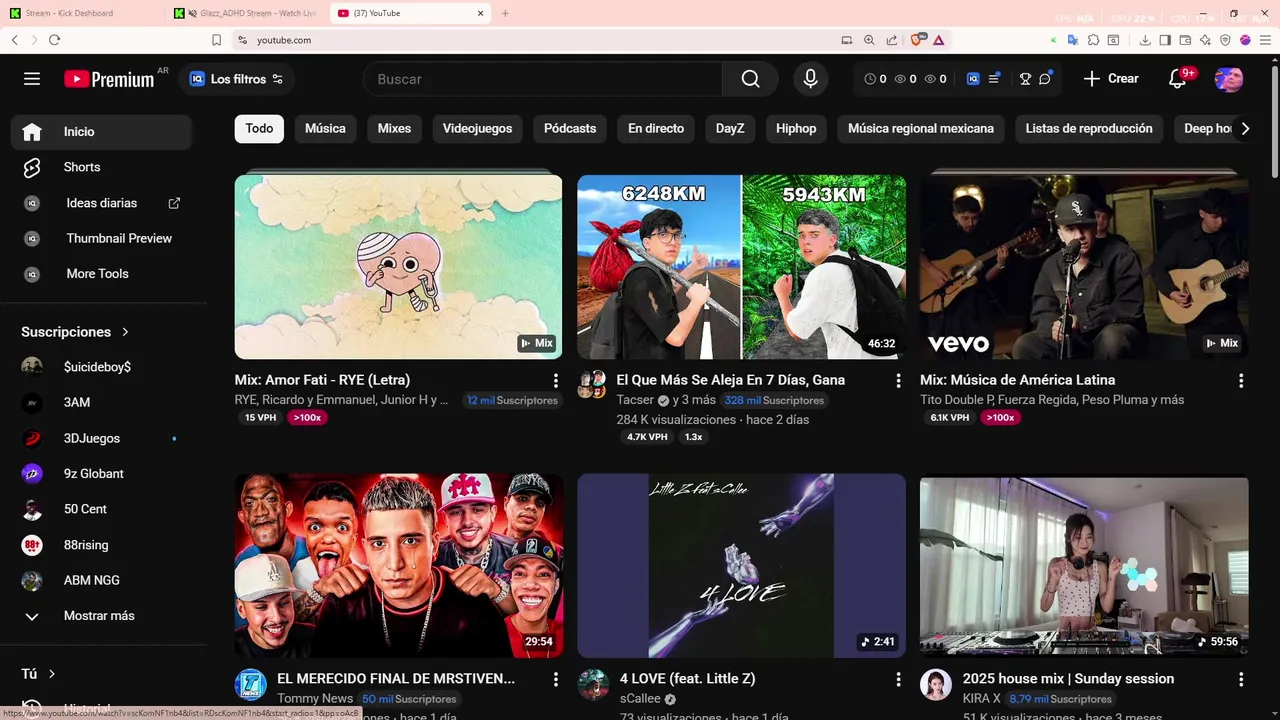Go to Inicio in the sidebar
The height and width of the screenshot is (720, 1280).
tap(101, 132)
